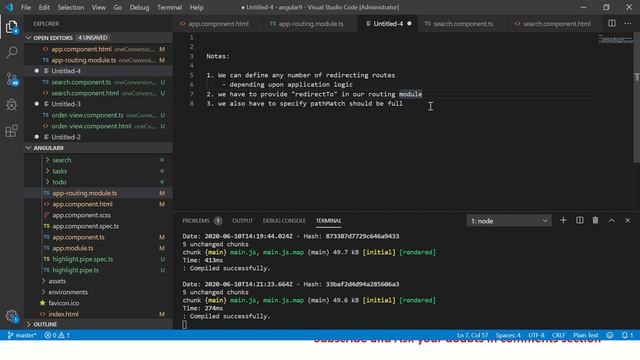
Task: Open the File menu
Action: (26, 7)
